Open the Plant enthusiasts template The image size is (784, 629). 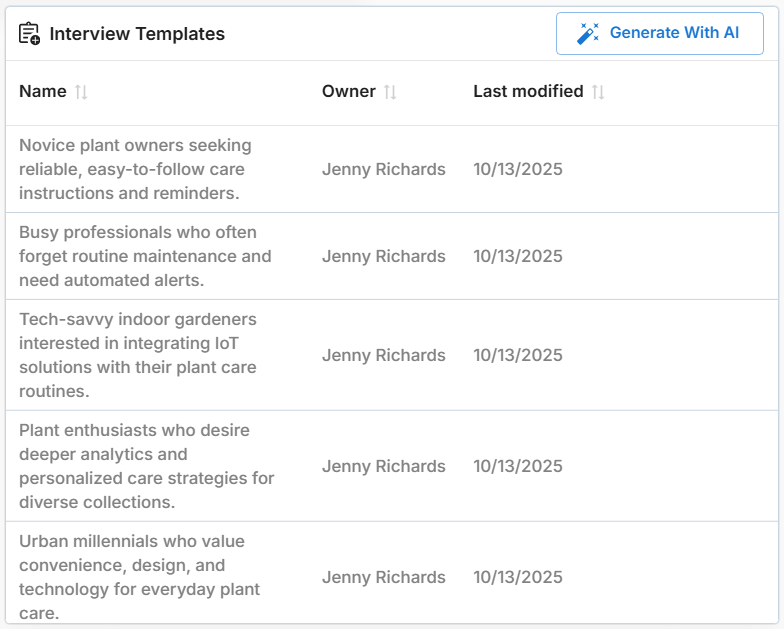(x=146, y=466)
